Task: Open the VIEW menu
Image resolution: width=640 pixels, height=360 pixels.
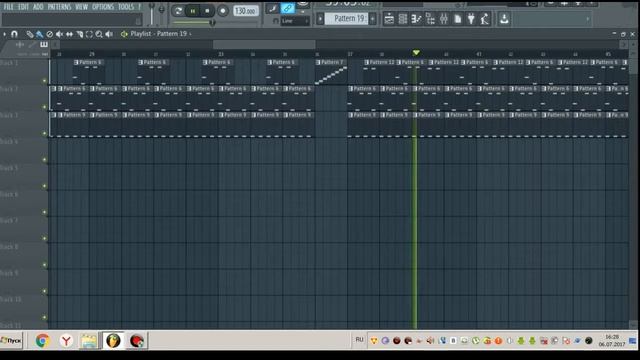Action: point(81,7)
